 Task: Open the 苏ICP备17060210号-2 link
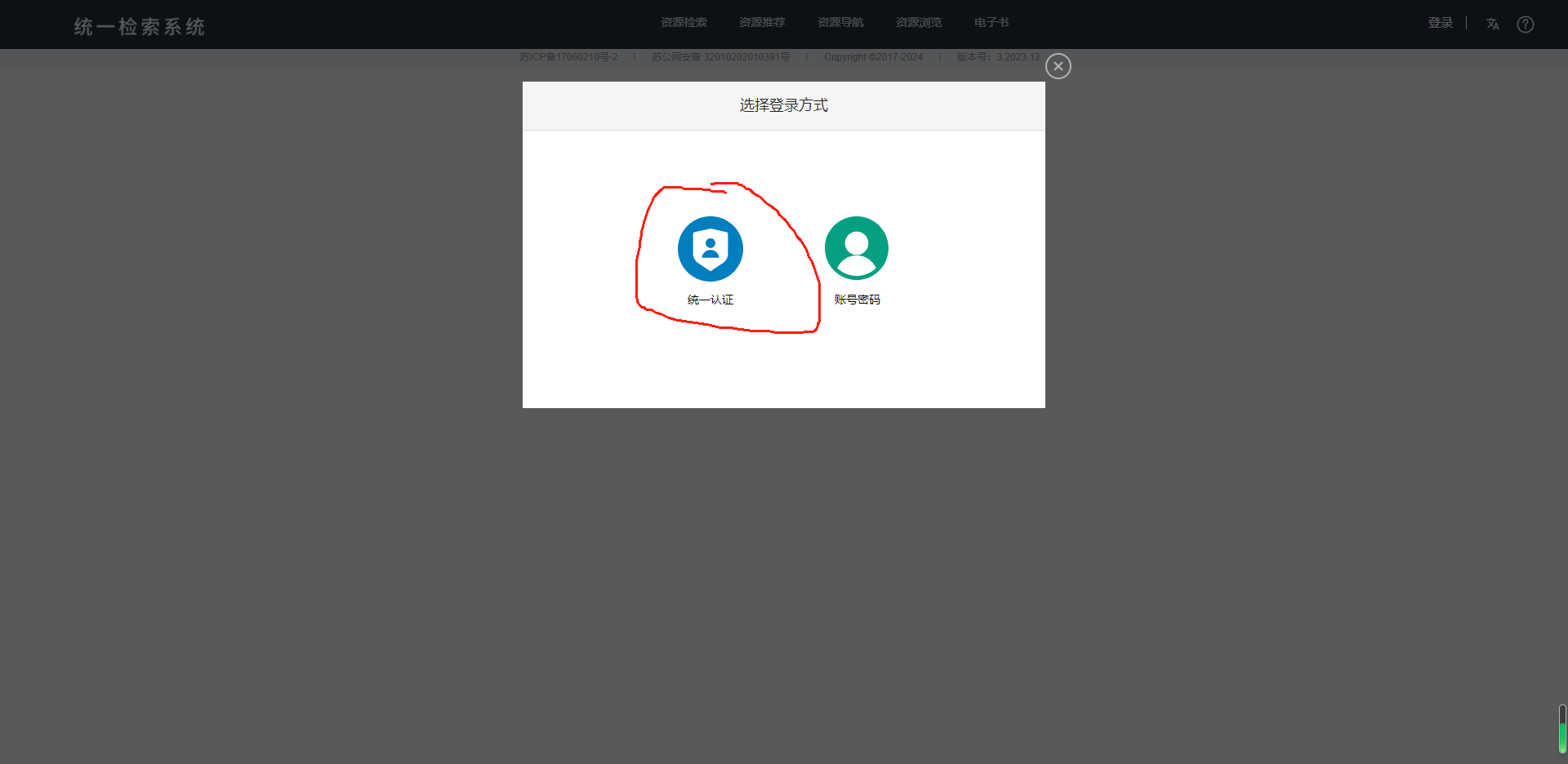click(568, 57)
